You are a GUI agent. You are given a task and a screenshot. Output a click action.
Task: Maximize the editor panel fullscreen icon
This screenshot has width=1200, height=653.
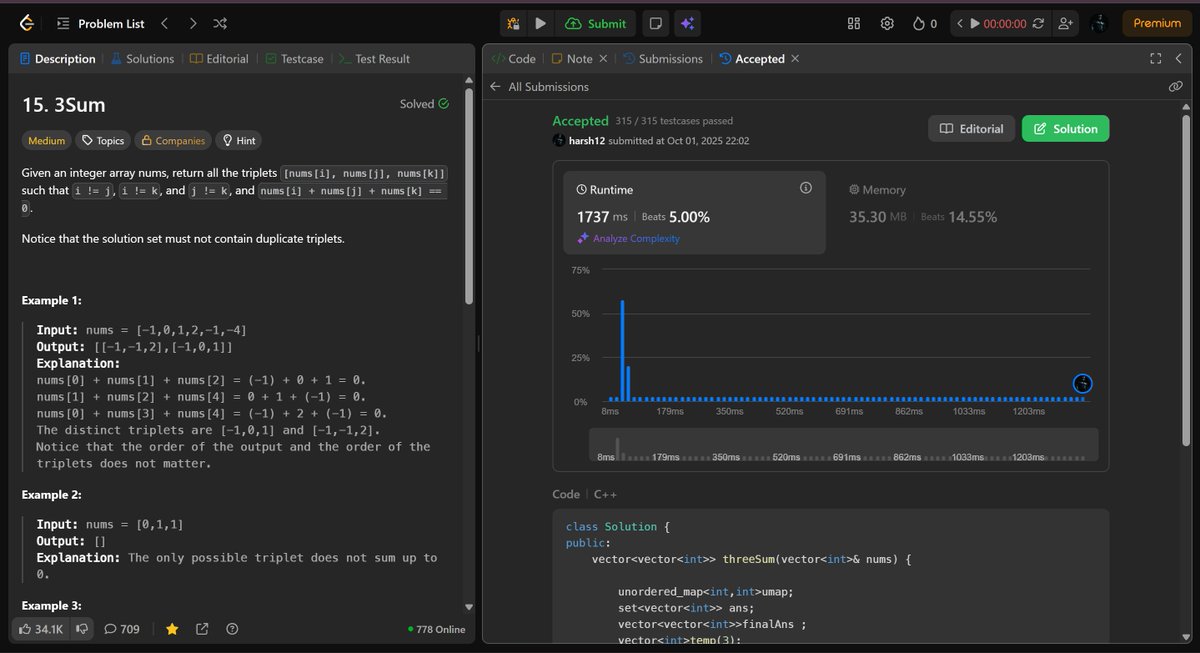tap(1156, 59)
